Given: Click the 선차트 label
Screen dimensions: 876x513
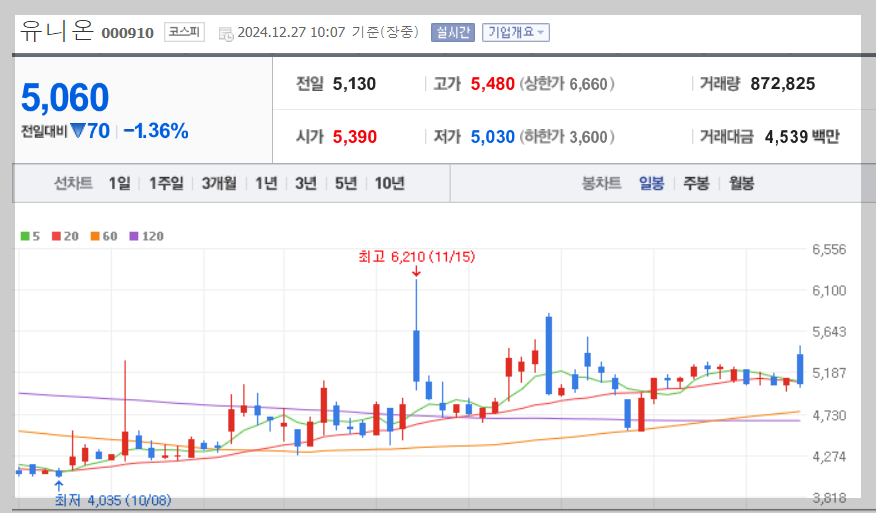Looking at the screenshot, I should click(x=73, y=183).
